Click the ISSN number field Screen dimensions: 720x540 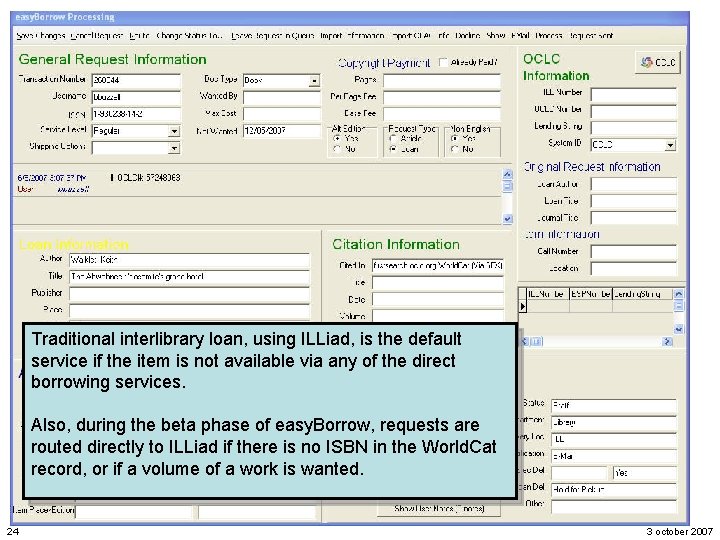(136, 114)
